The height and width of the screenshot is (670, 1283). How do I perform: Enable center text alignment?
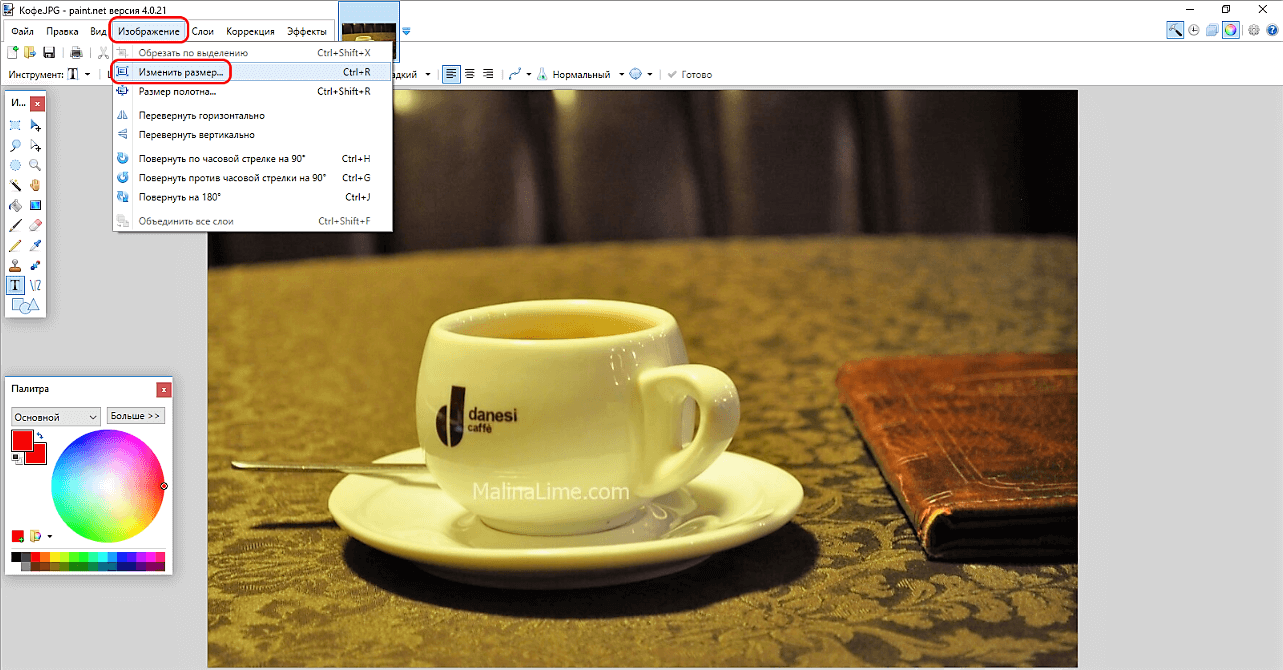(x=468, y=74)
